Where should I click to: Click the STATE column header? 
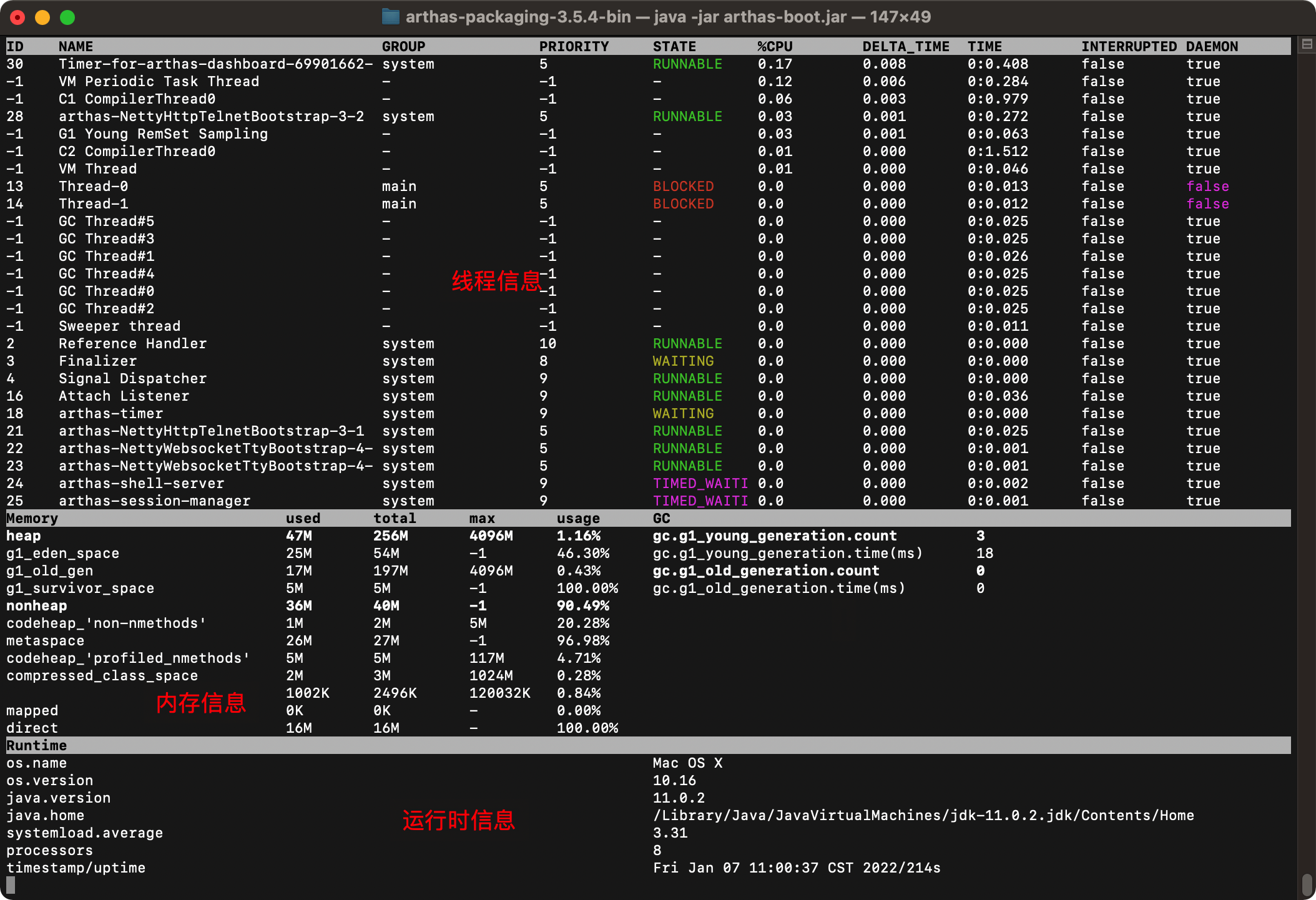[x=674, y=46]
